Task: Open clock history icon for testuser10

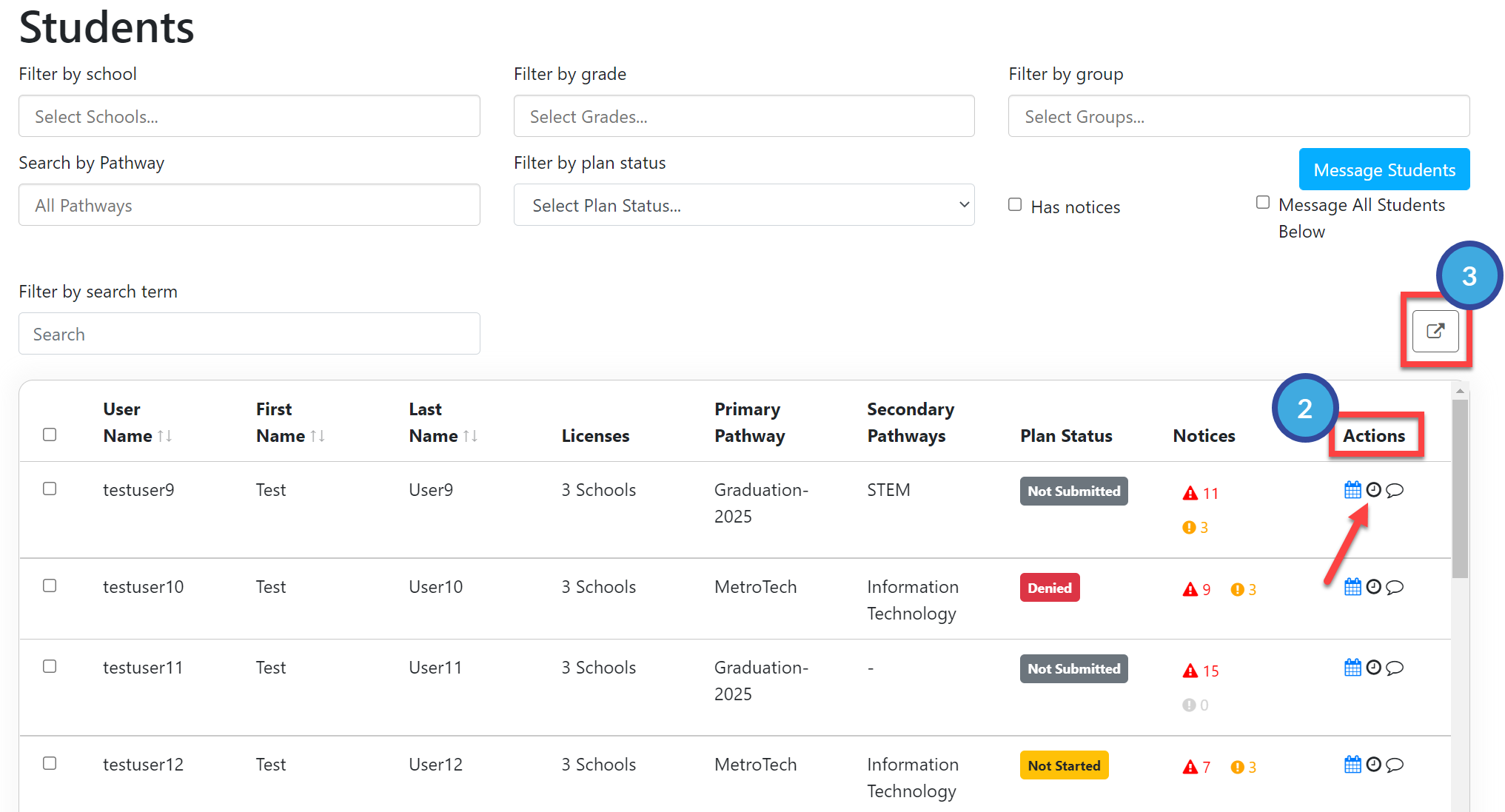Action: pos(1374,587)
